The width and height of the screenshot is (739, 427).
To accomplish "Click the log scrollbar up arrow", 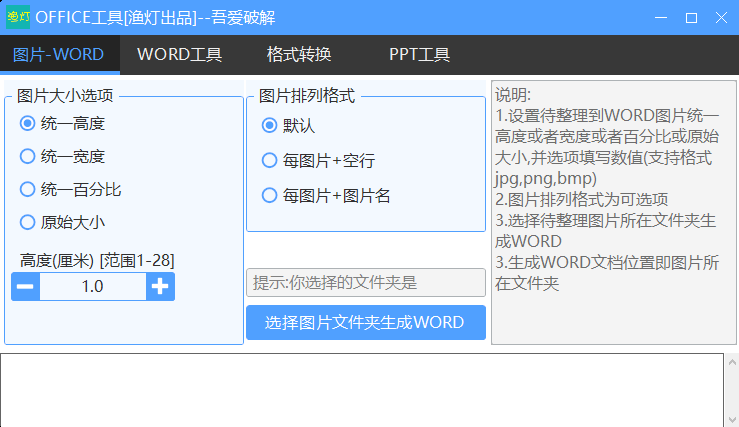I will 732,362.
